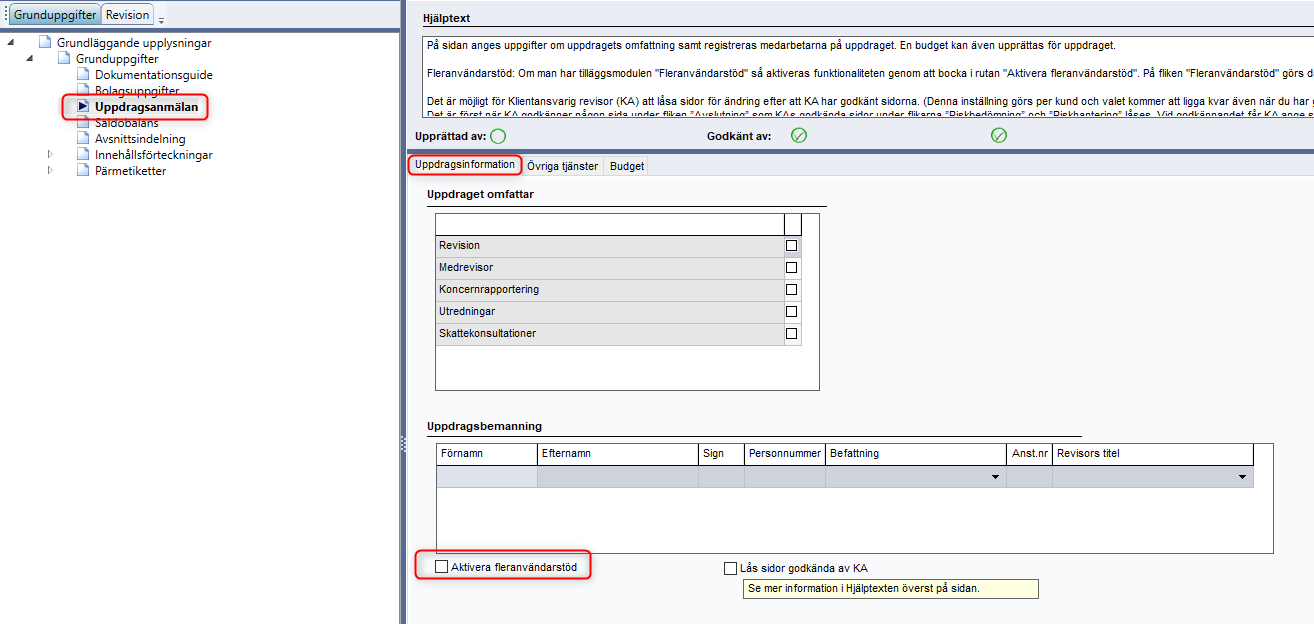This screenshot has width=1314, height=624.
Task: Open the Revisors titel dropdown
Action: 1243,478
